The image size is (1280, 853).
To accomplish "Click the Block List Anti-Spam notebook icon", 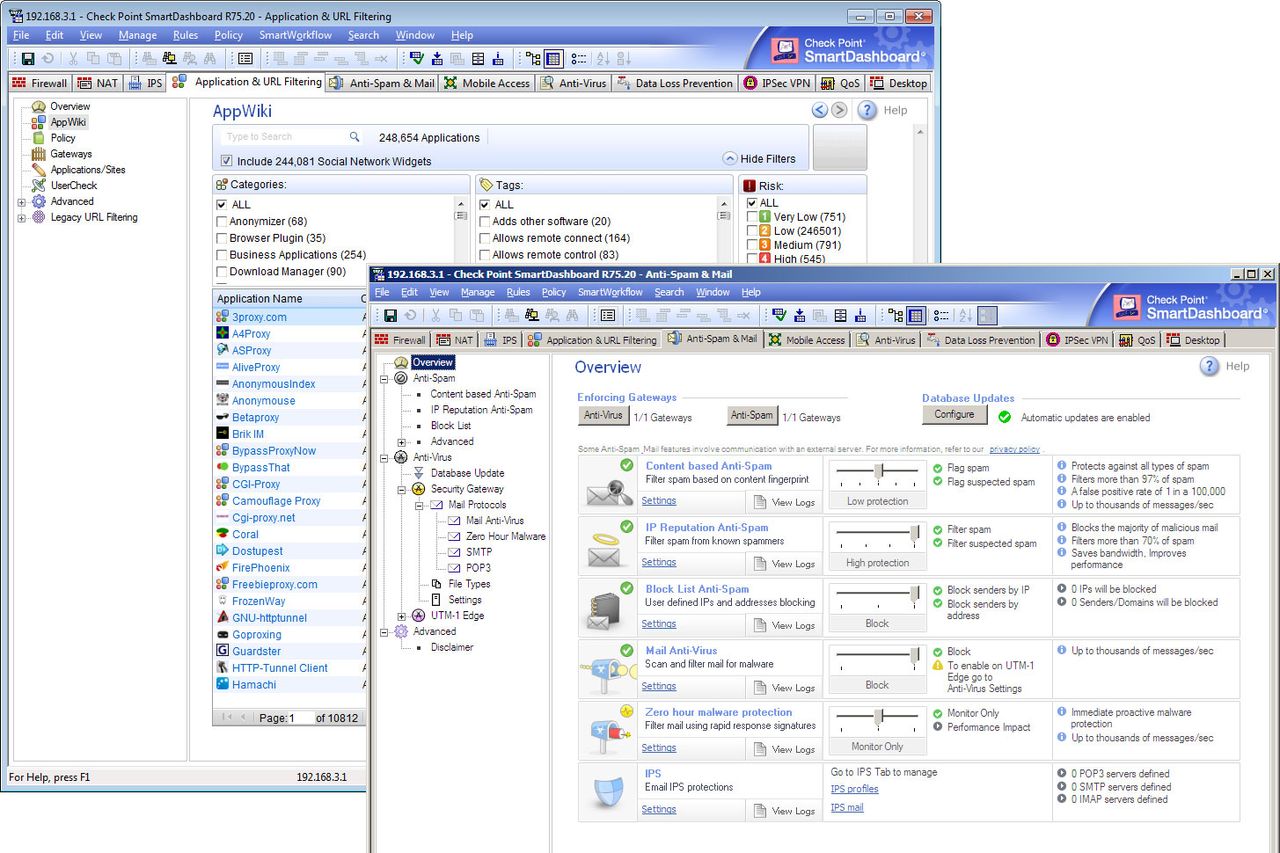I will pos(605,610).
